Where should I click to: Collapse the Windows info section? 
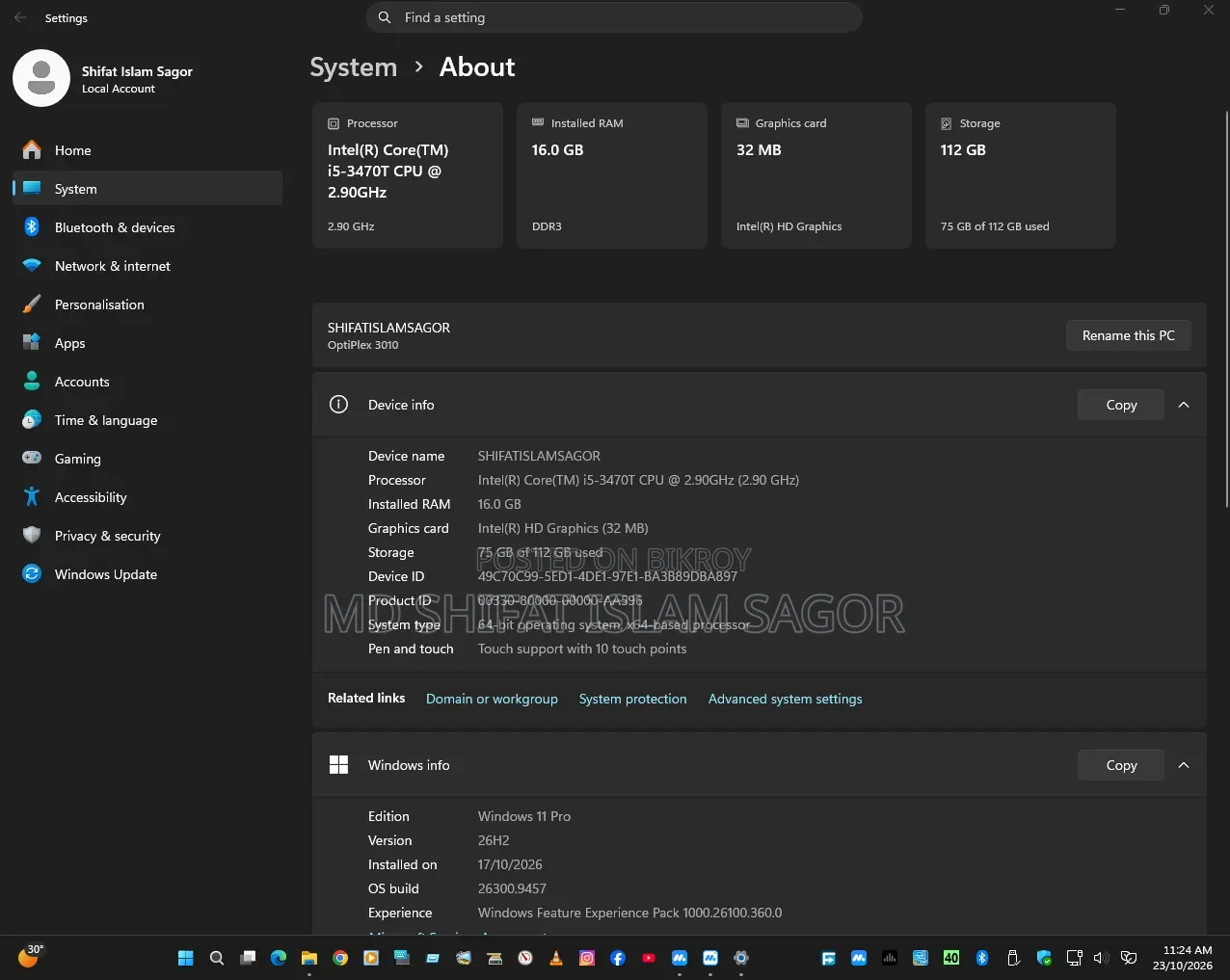pyautogui.click(x=1184, y=765)
